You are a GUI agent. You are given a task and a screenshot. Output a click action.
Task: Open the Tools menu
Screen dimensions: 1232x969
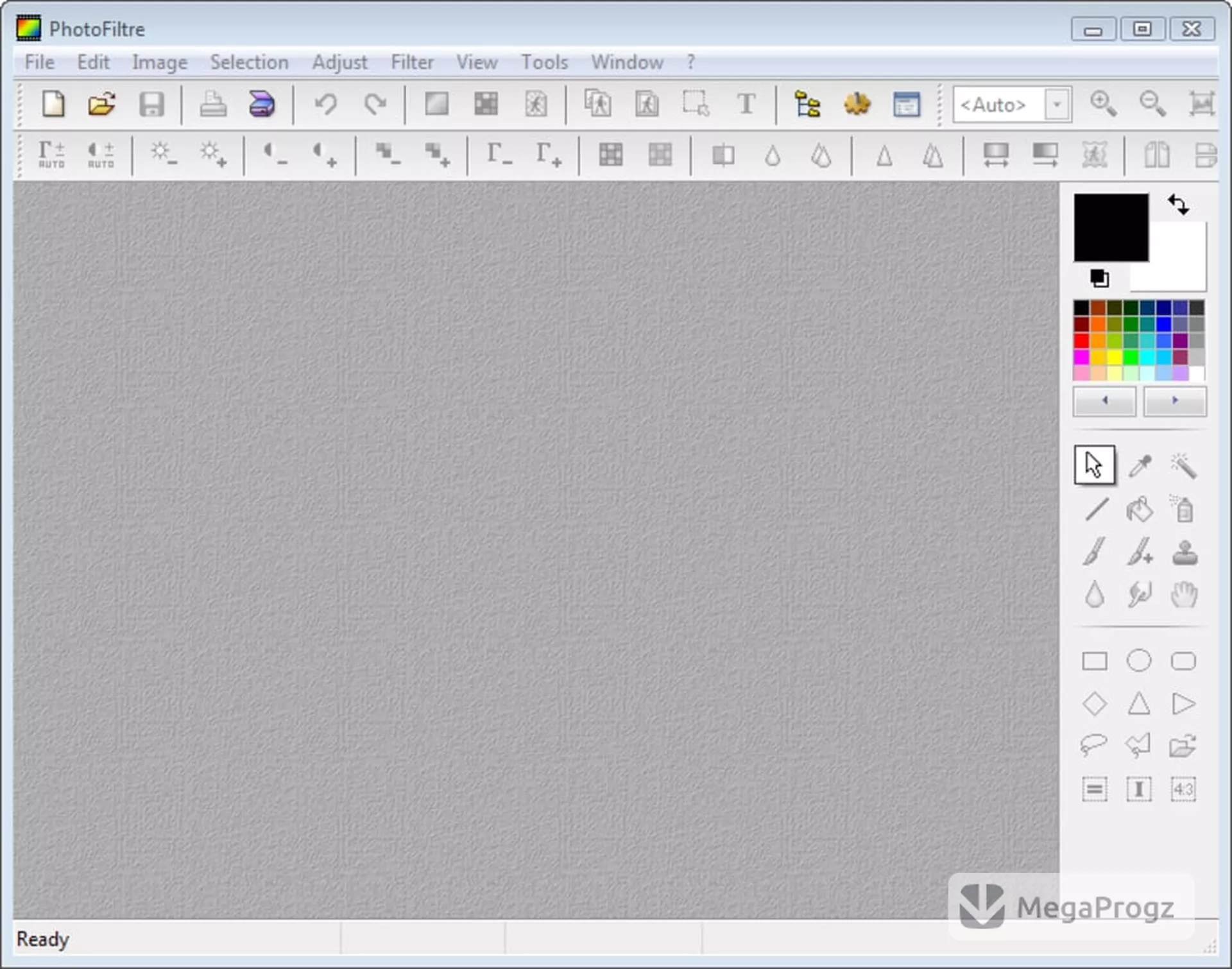click(544, 62)
